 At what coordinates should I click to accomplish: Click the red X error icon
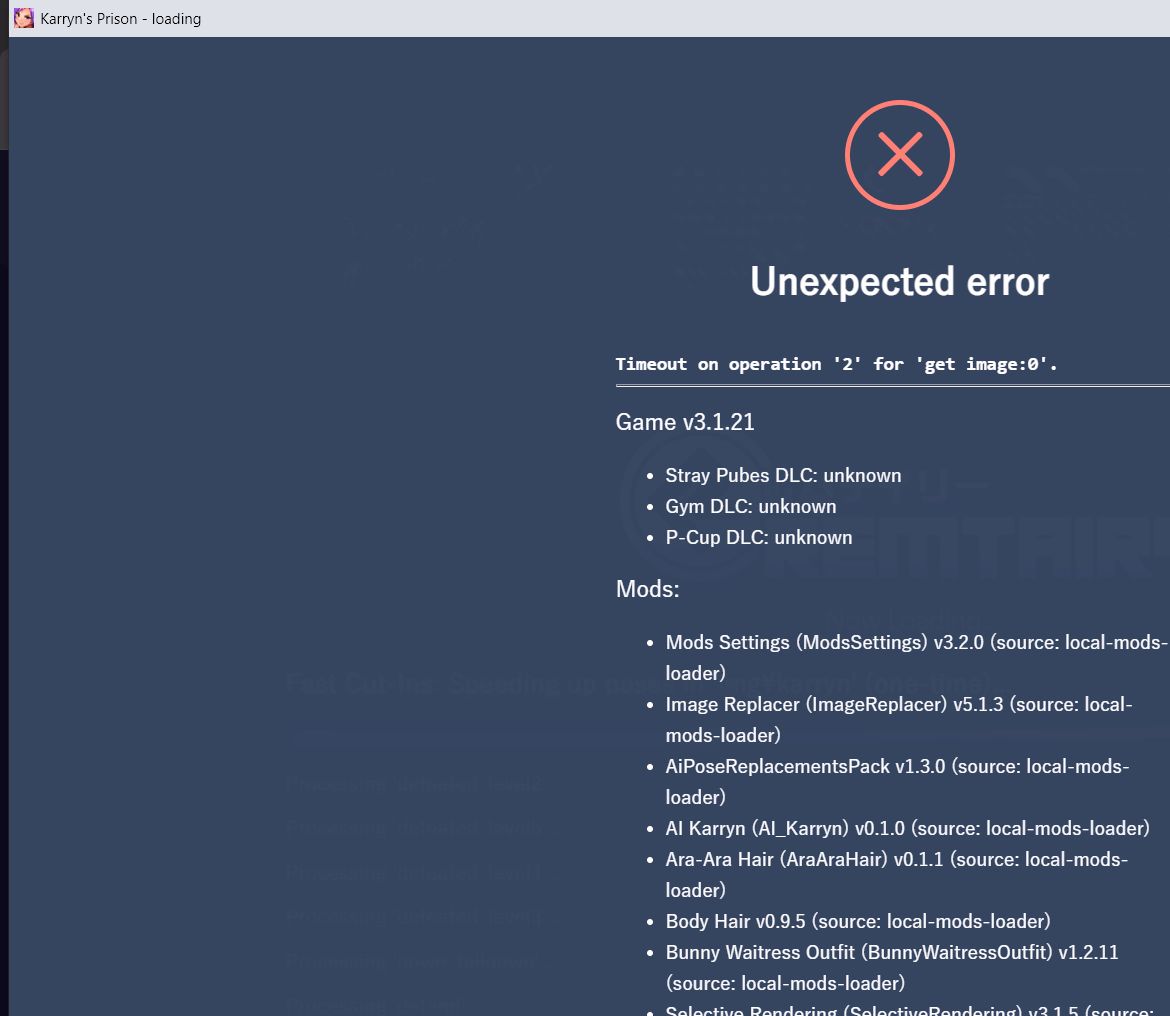899,155
